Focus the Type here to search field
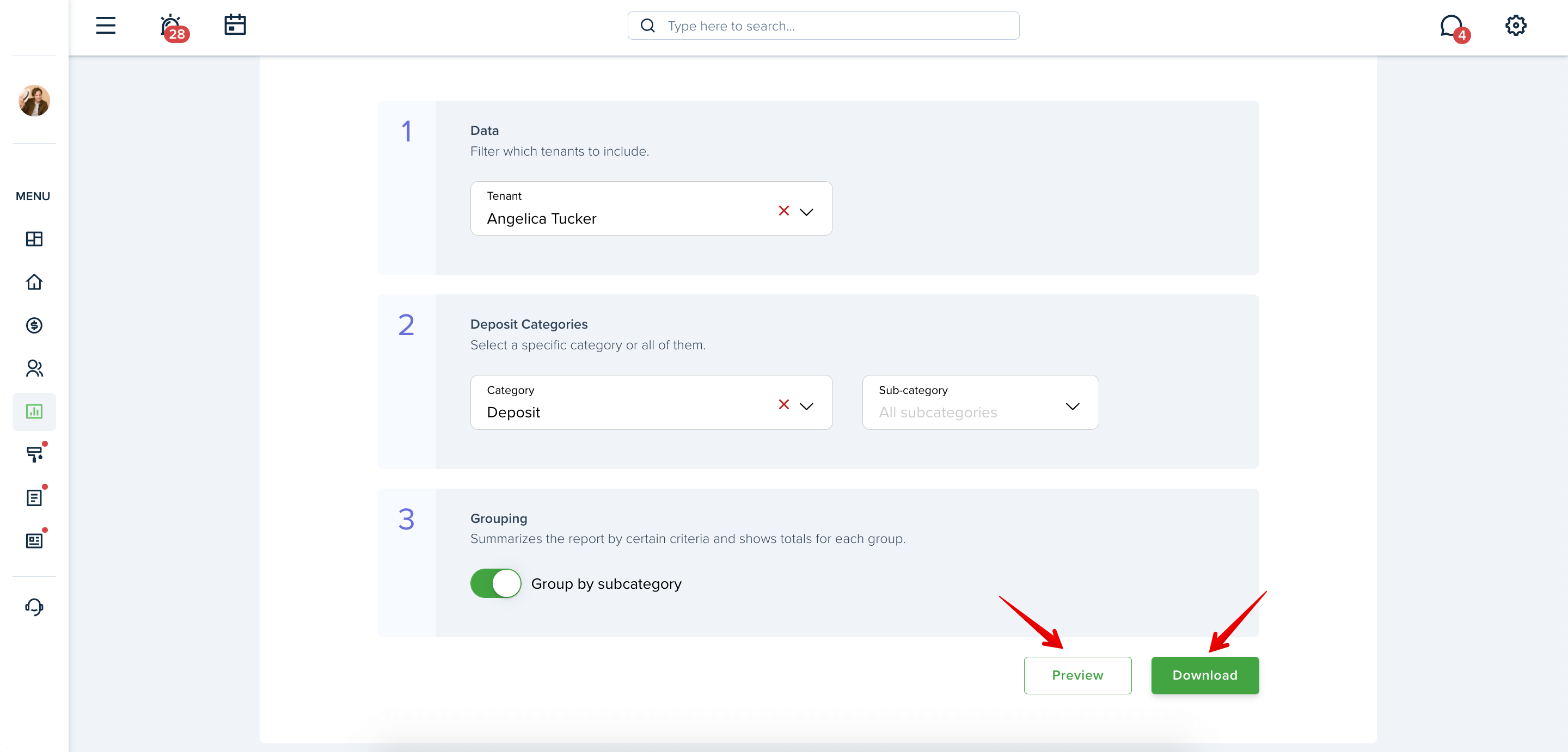This screenshot has width=1568, height=752. click(x=823, y=26)
